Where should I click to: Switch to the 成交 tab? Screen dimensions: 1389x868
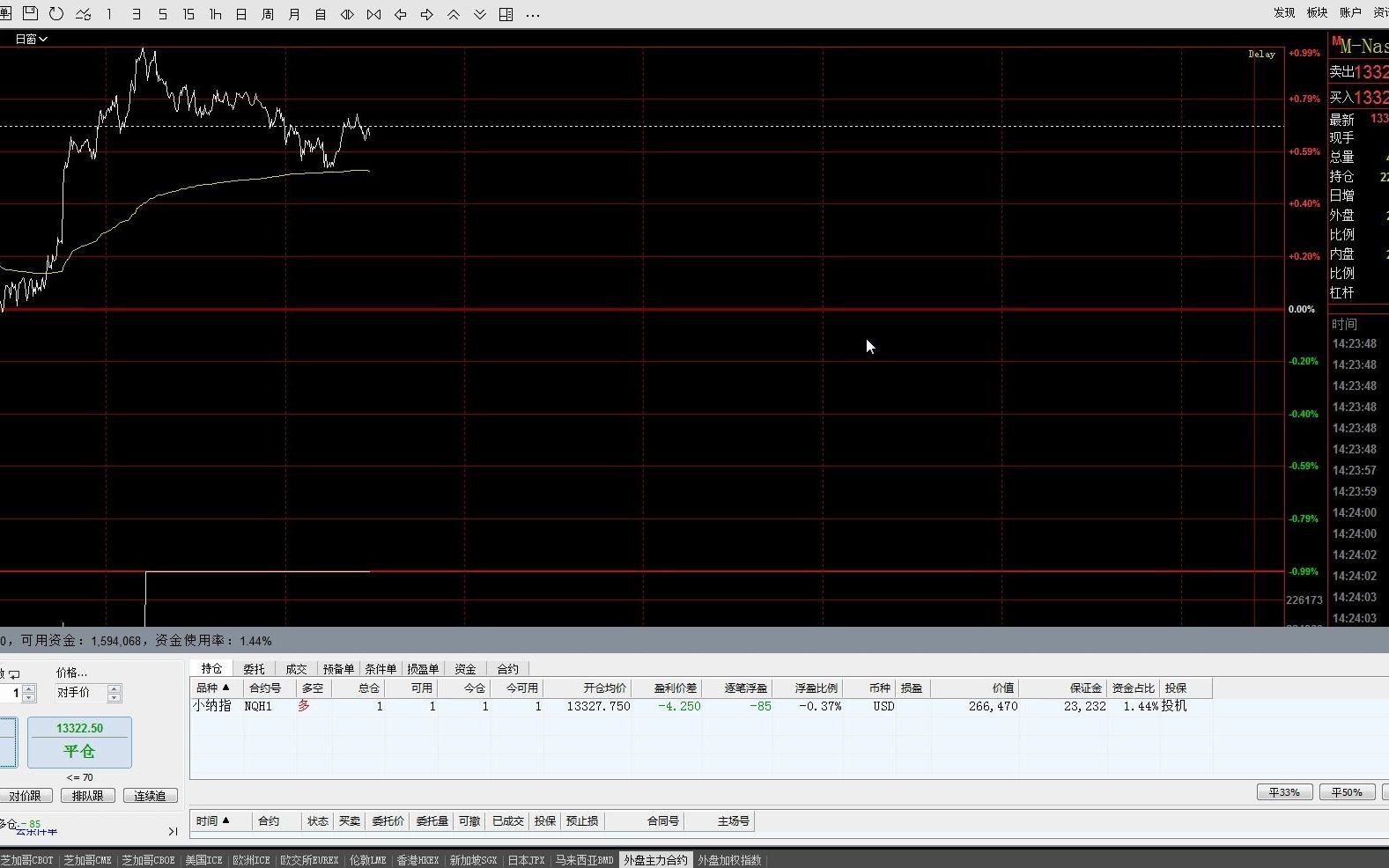[296, 669]
